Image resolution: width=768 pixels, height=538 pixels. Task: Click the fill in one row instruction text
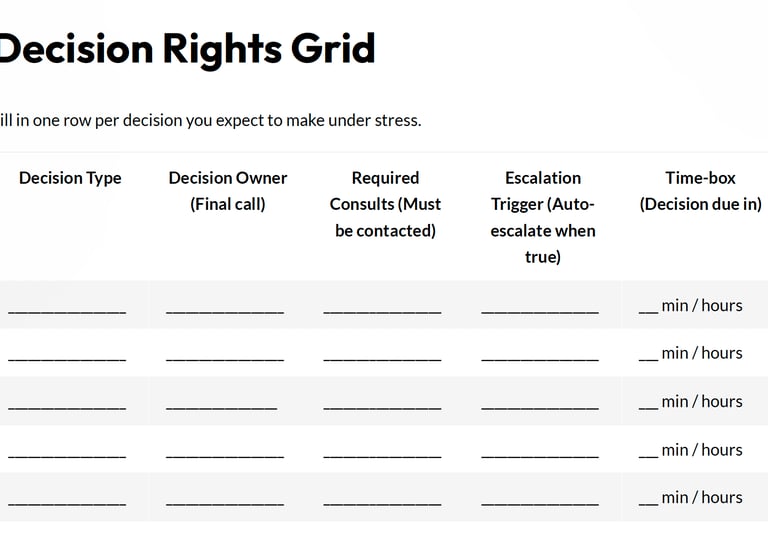pyautogui.click(x=211, y=121)
